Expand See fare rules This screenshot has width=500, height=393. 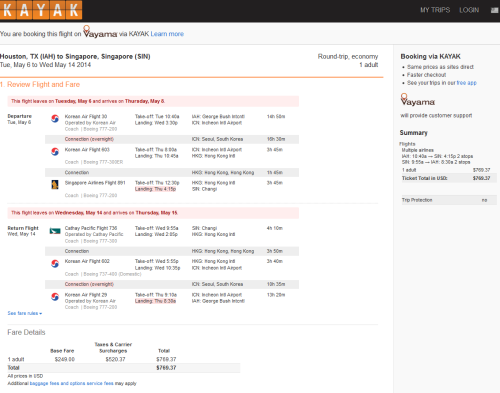coord(25,313)
